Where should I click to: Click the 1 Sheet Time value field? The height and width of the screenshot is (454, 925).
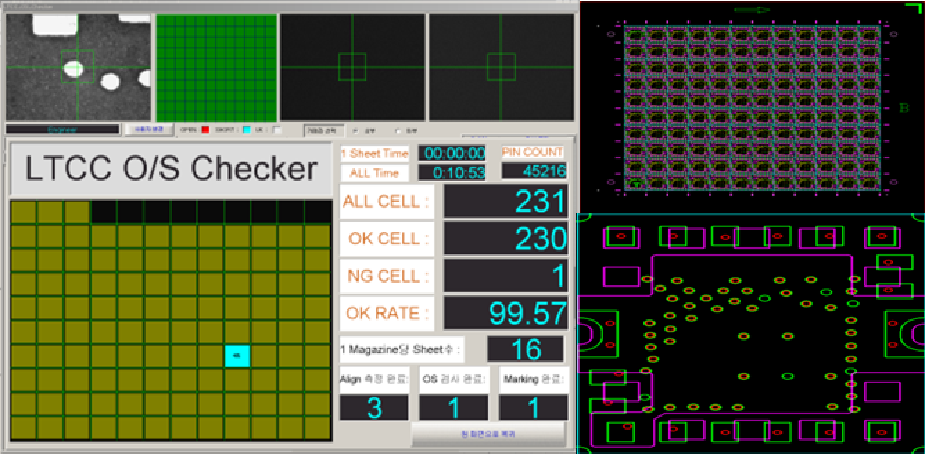(x=451, y=153)
